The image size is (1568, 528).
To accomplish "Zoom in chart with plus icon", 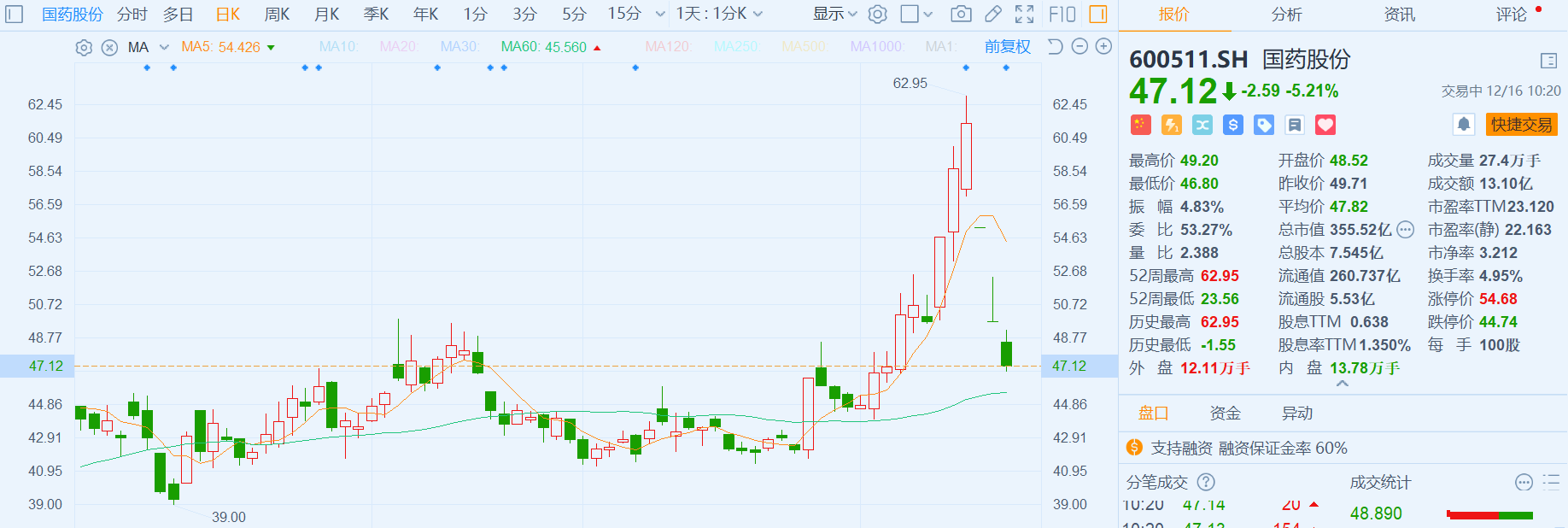I will (x=1103, y=47).
